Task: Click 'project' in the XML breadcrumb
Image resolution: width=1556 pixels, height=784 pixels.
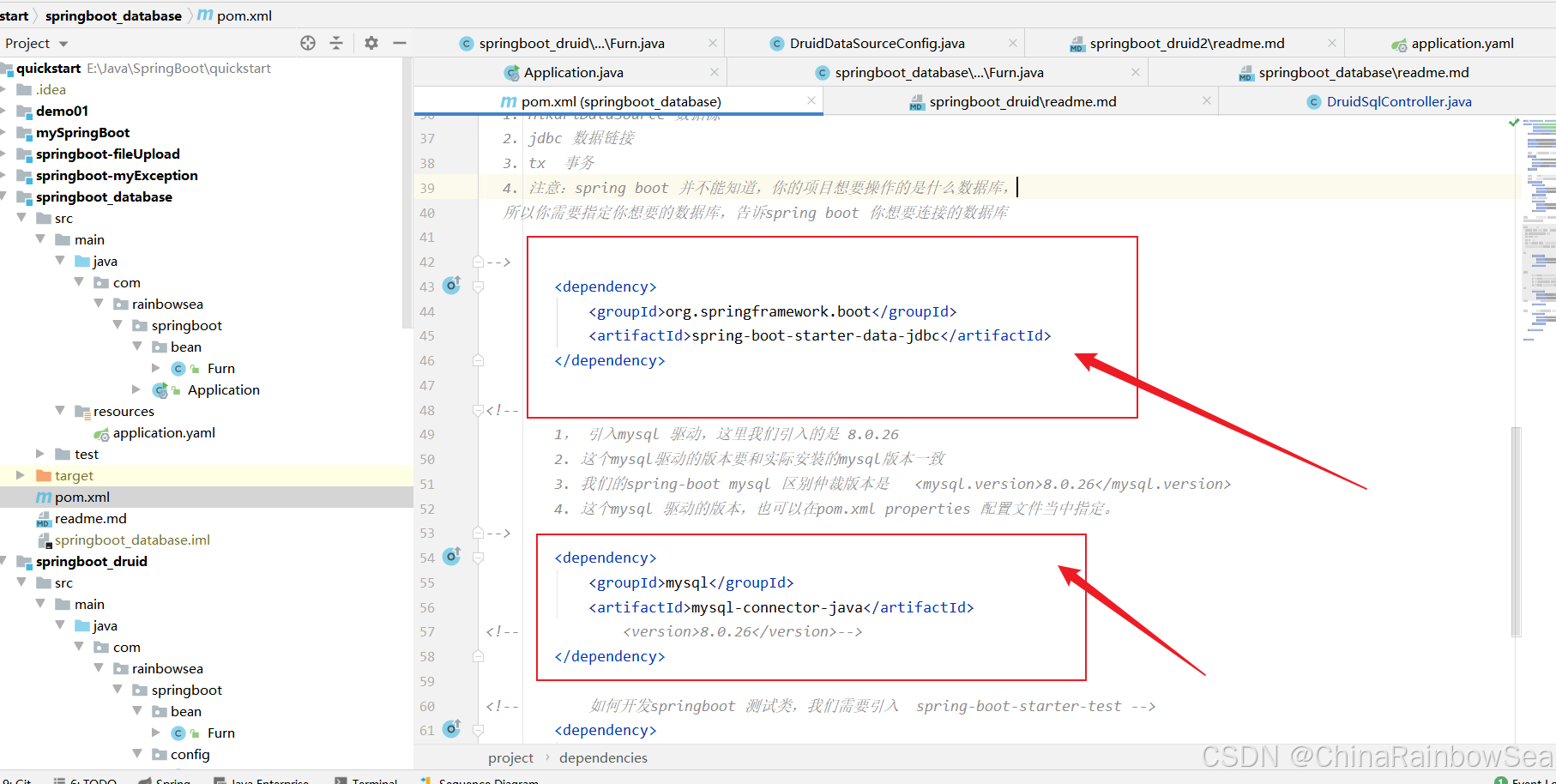Action: point(510,757)
